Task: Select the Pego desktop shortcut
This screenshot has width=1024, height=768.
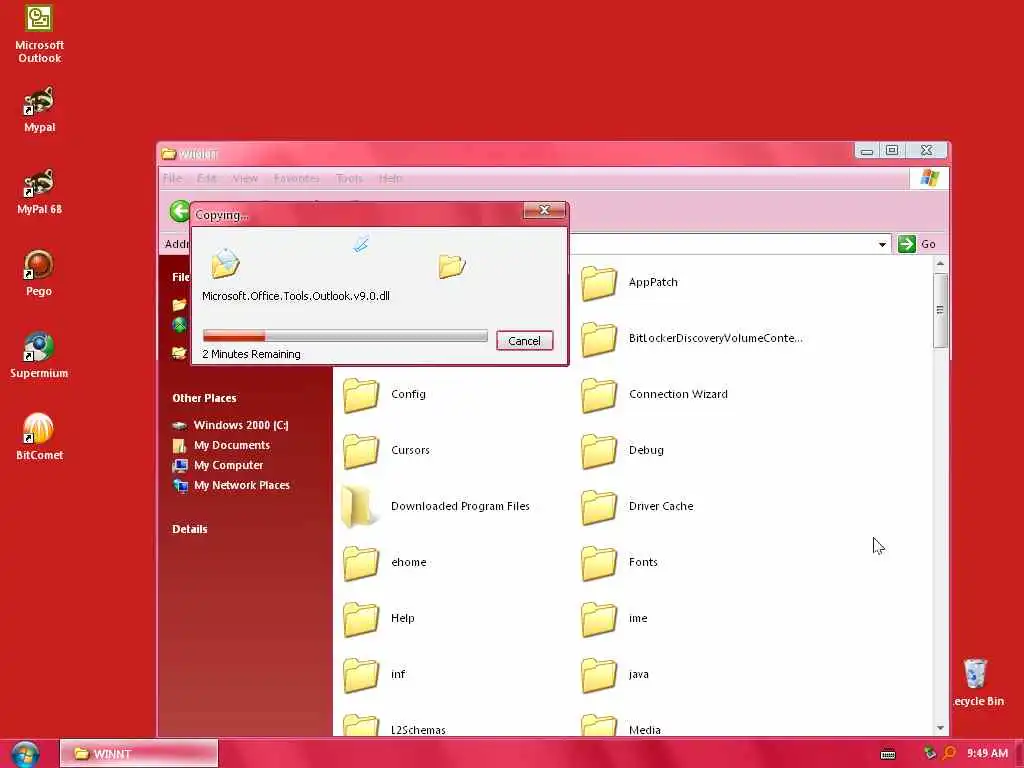Action: (x=39, y=273)
